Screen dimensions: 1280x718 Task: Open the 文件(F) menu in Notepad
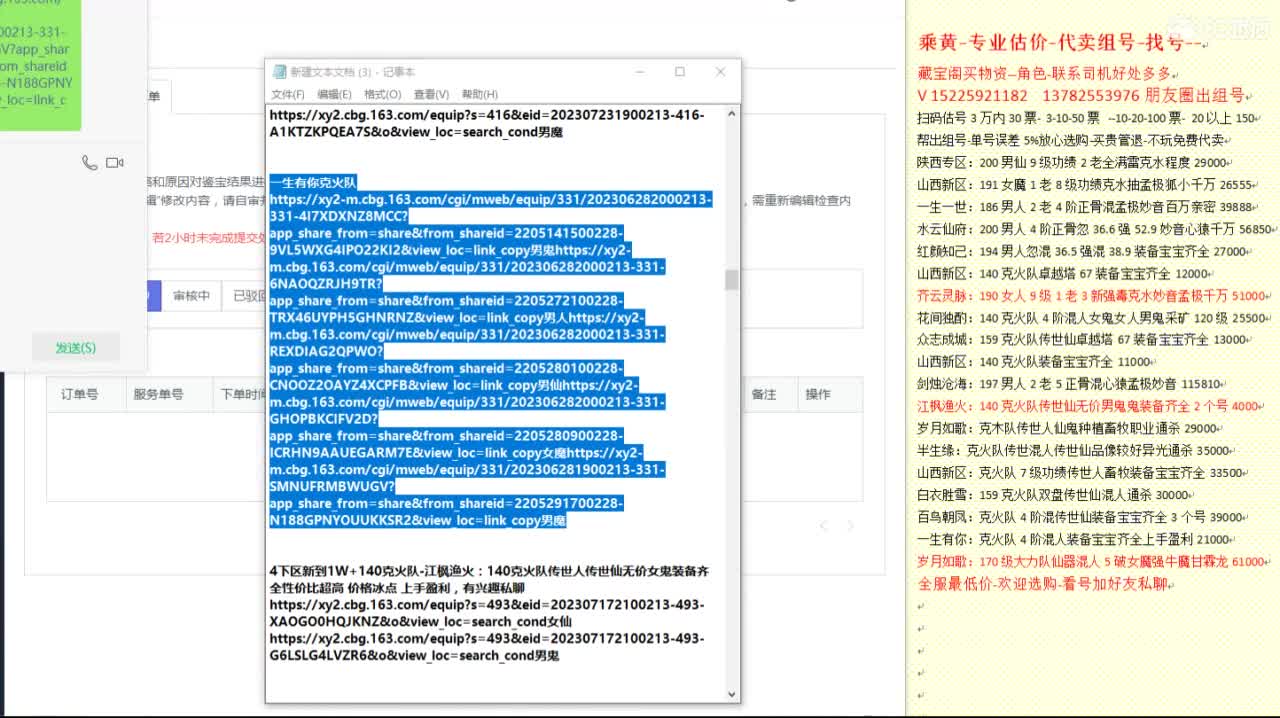click(x=287, y=94)
